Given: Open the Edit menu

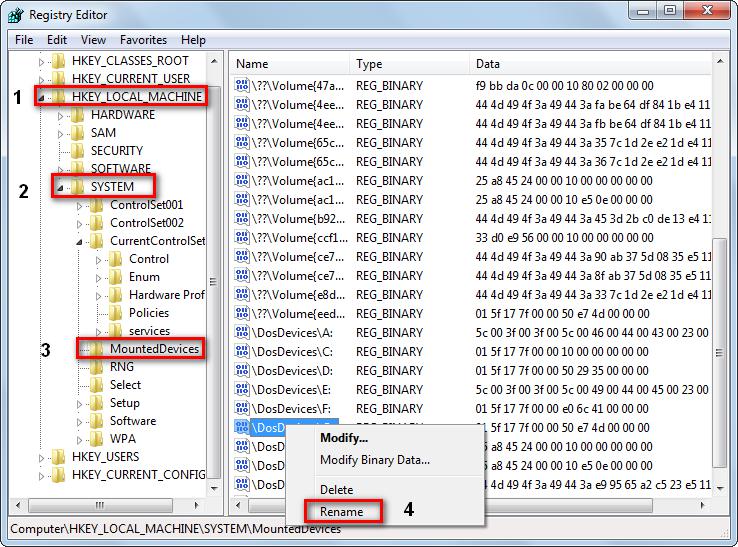Looking at the screenshot, I should point(57,40).
